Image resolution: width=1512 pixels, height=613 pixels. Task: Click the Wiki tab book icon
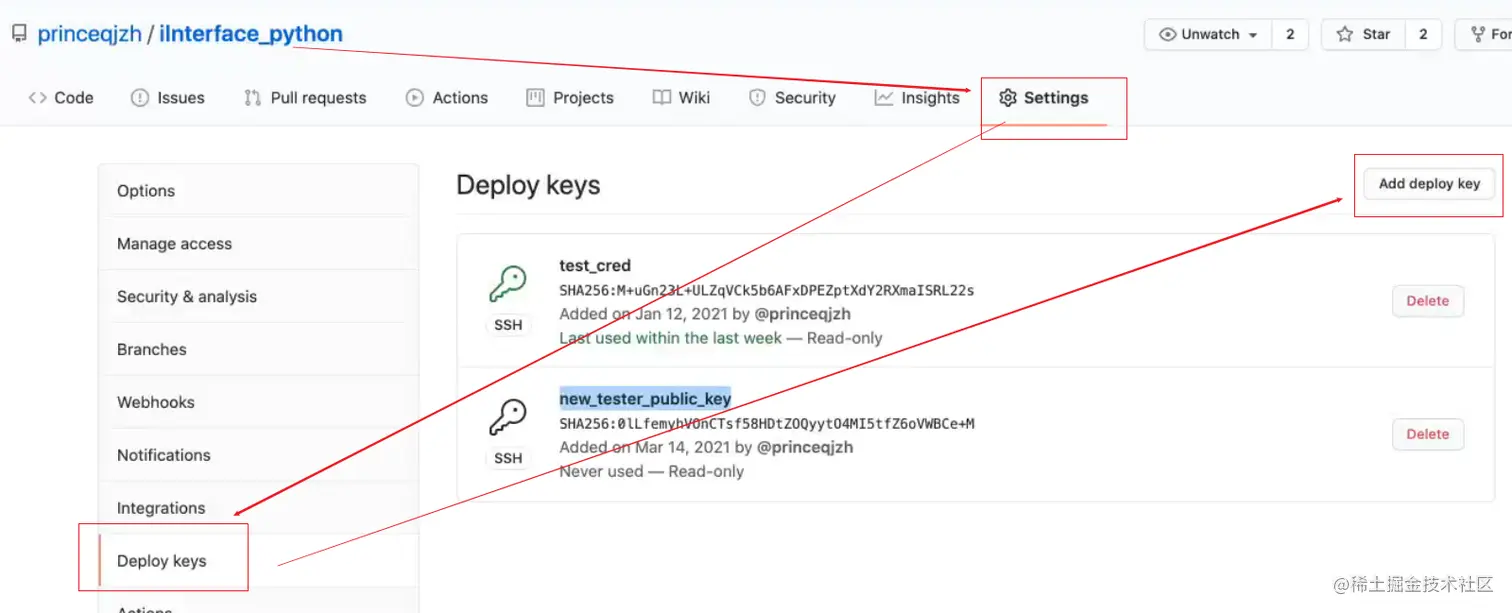[x=661, y=98]
